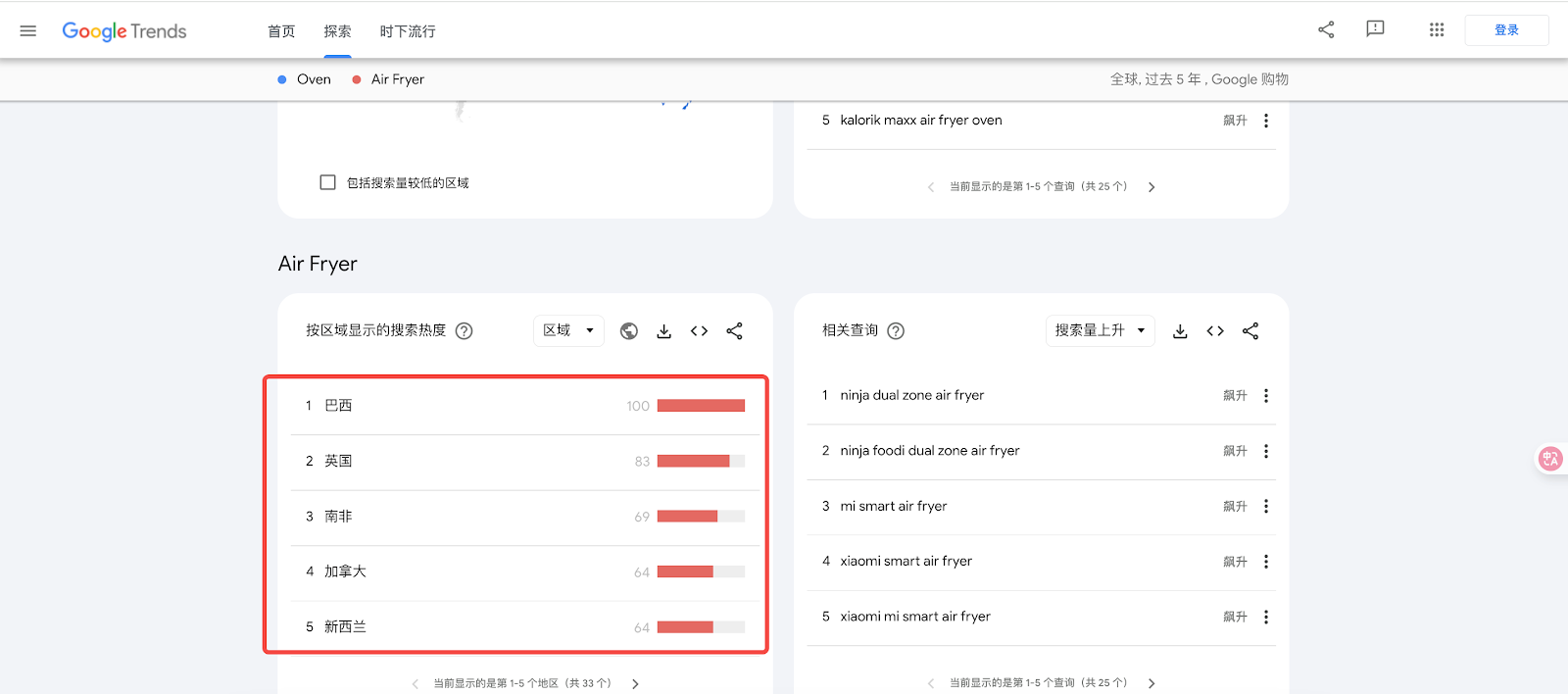Open more options for xiaomi smart air fryer
The image size is (1568, 694).
[1266, 562]
